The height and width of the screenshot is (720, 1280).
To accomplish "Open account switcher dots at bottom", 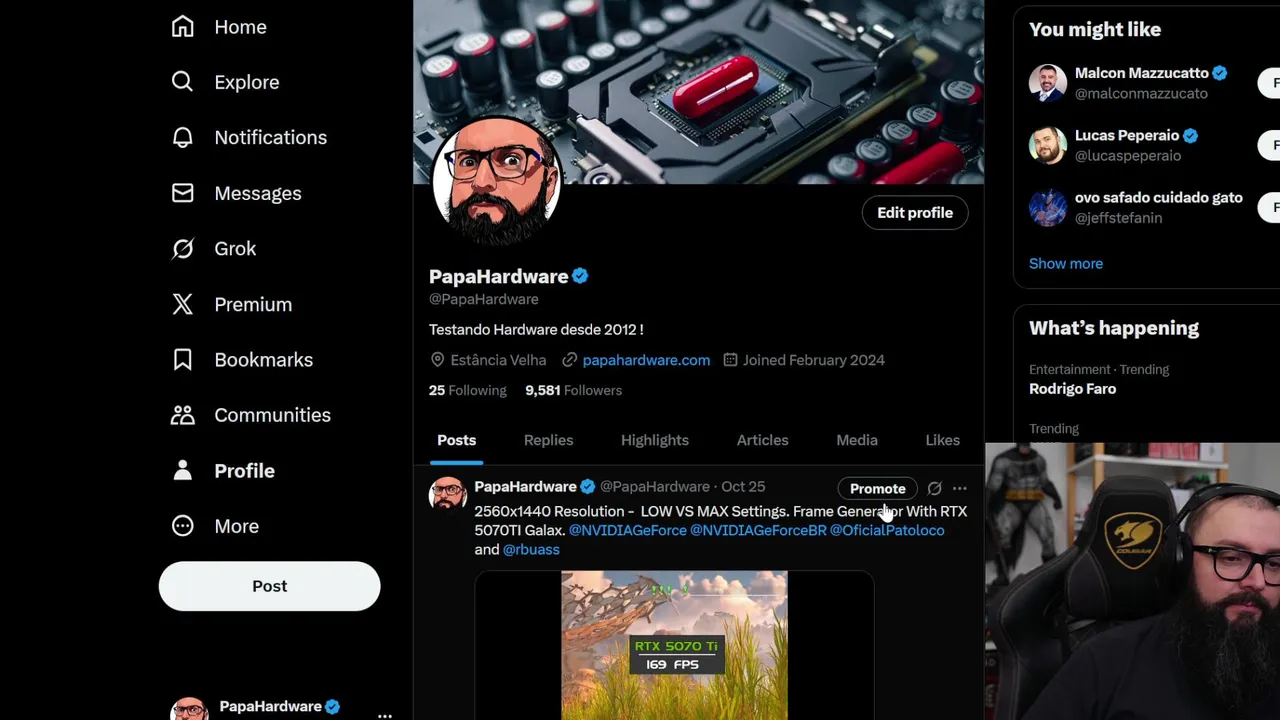I will [384, 716].
